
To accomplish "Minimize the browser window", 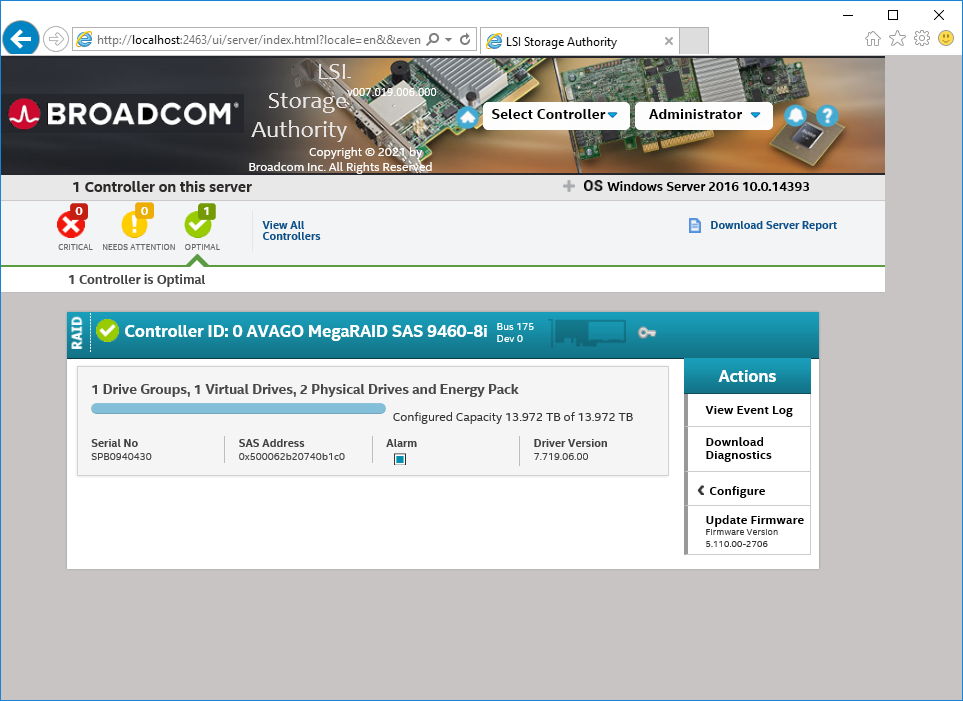I will point(848,15).
